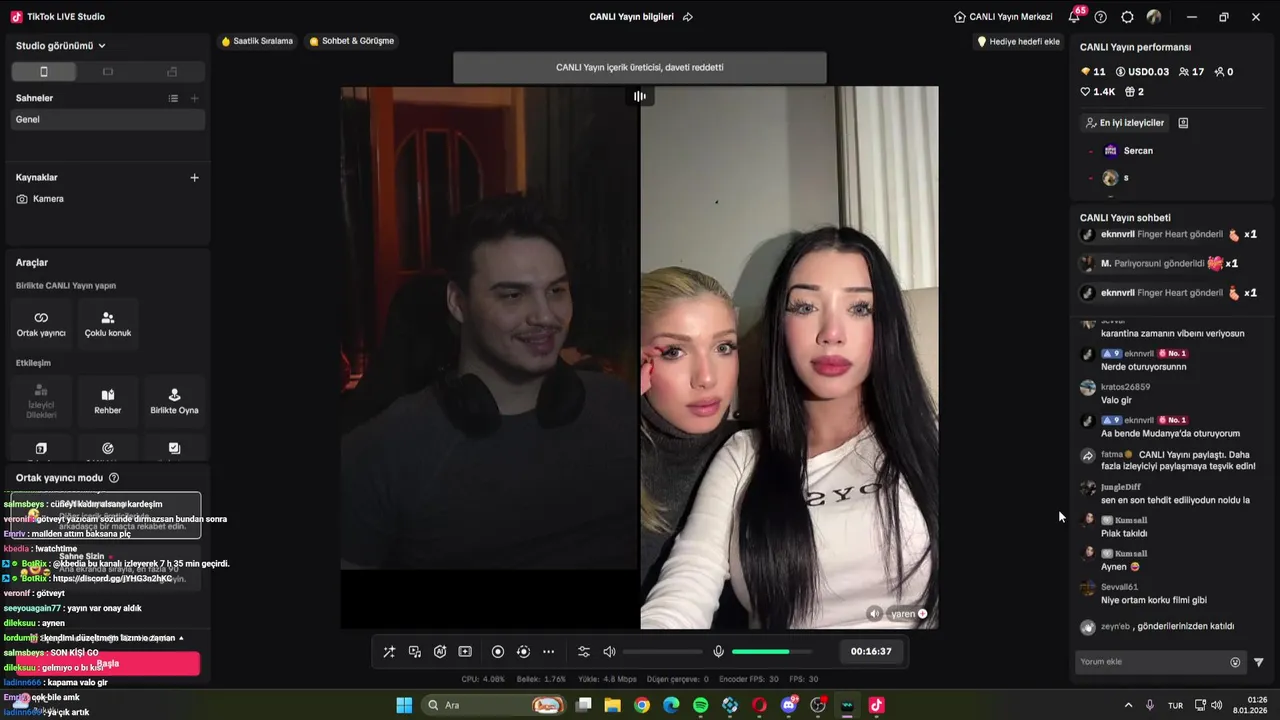1280x720 pixels.
Task: Click the likes count 1.4K
Action: click(x=1098, y=92)
